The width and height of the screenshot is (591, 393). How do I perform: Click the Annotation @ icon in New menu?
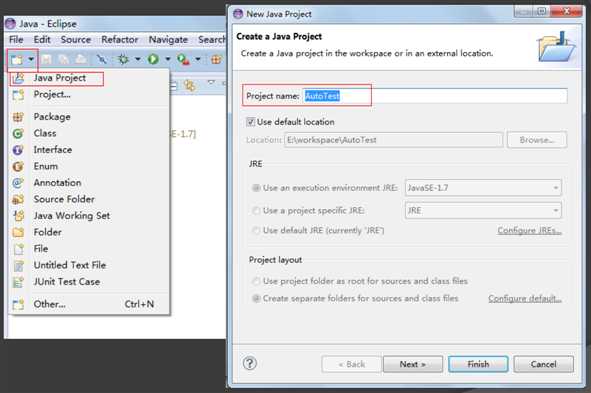click(x=18, y=183)
